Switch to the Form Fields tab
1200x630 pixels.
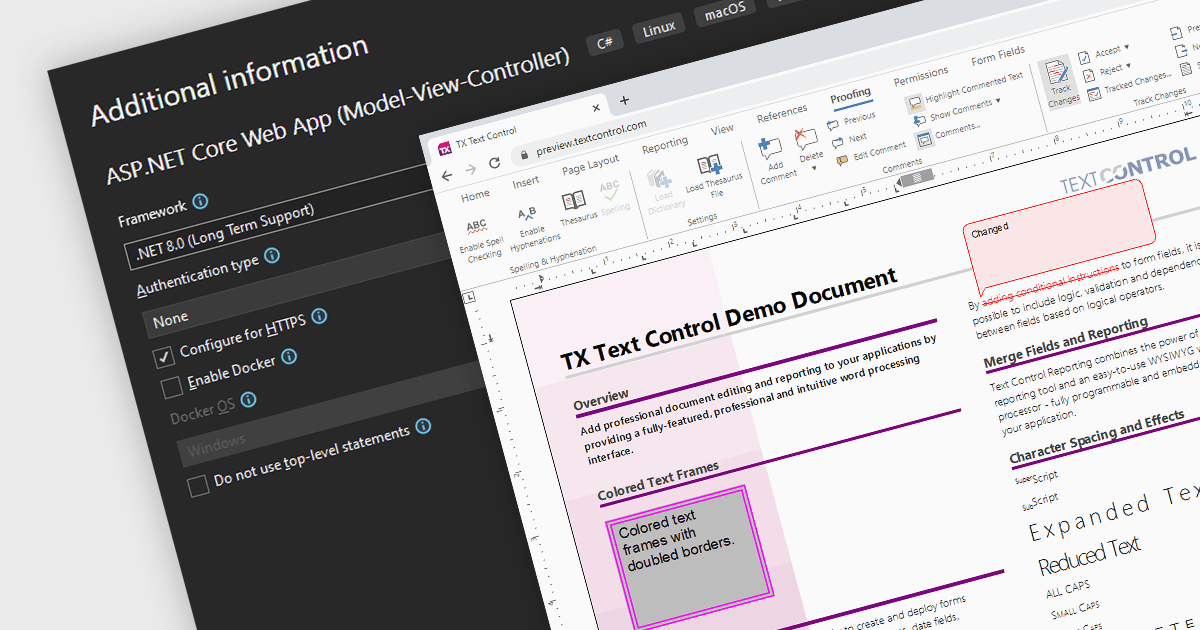point(998,55)
